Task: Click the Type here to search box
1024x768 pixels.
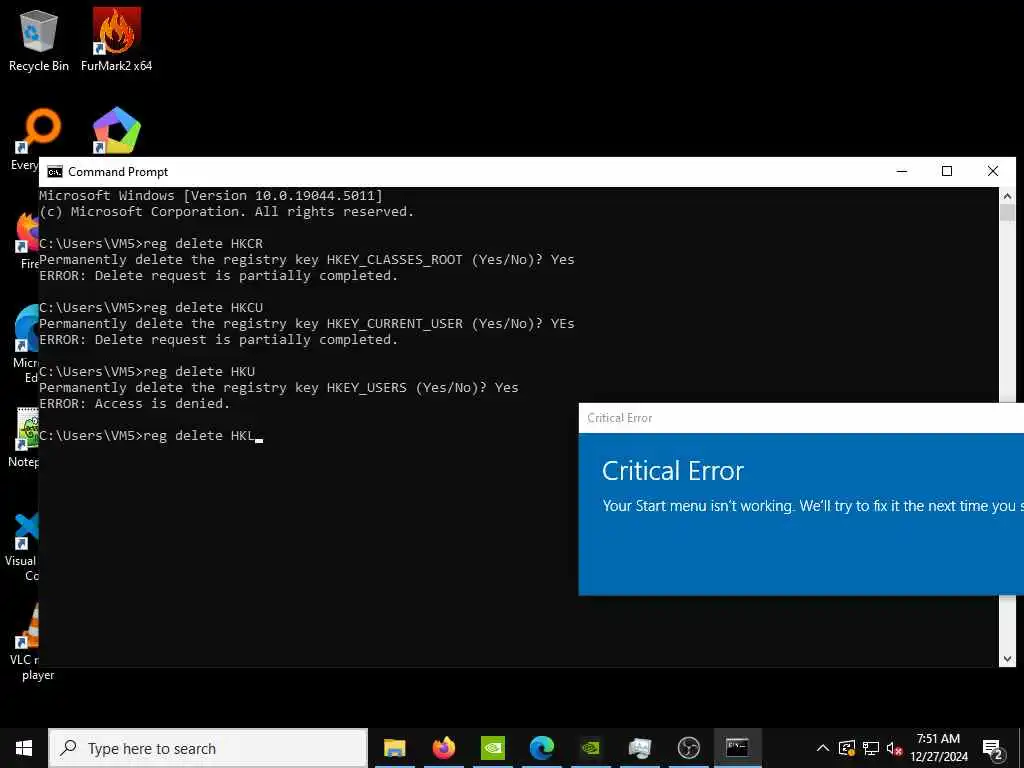Action: coord(208,748)
